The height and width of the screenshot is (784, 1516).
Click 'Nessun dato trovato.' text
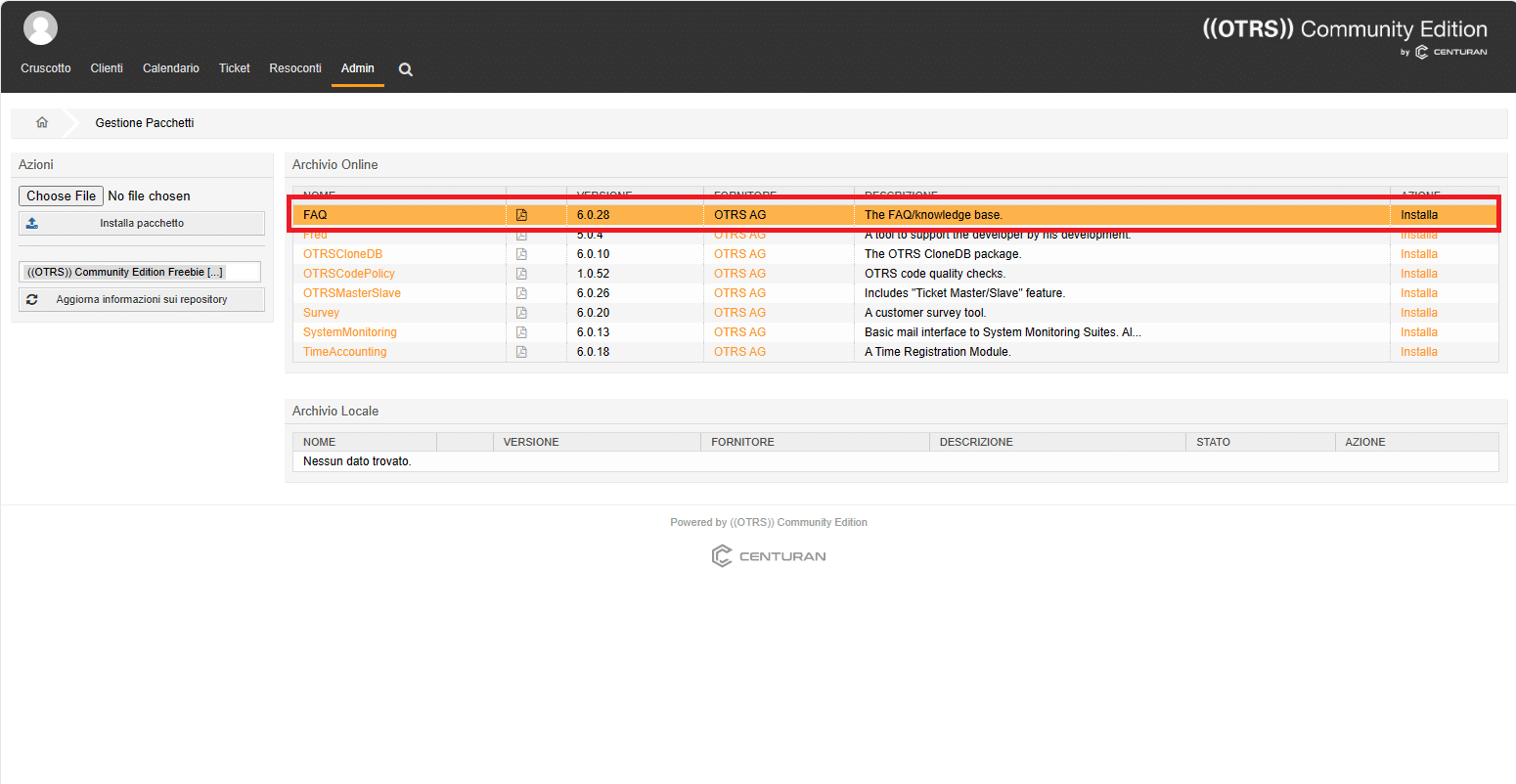357,461
